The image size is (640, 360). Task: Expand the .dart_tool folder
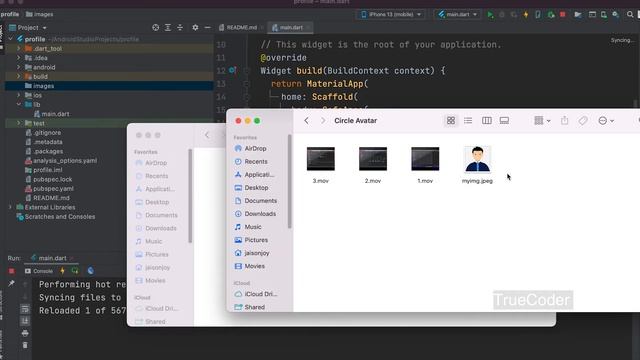[x=18, y=49]
